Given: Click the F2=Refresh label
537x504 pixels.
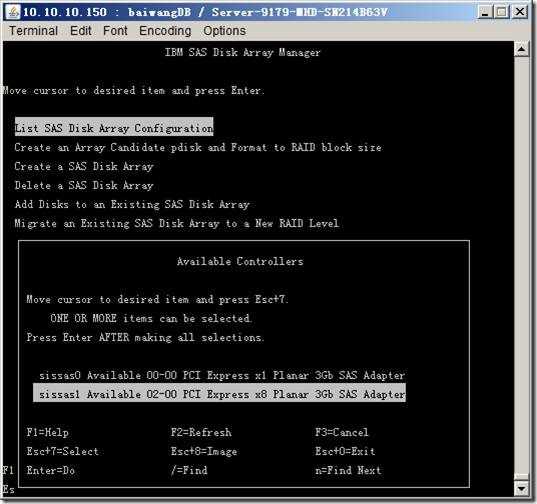Looking at the screenshot, I should pos(201,432).
